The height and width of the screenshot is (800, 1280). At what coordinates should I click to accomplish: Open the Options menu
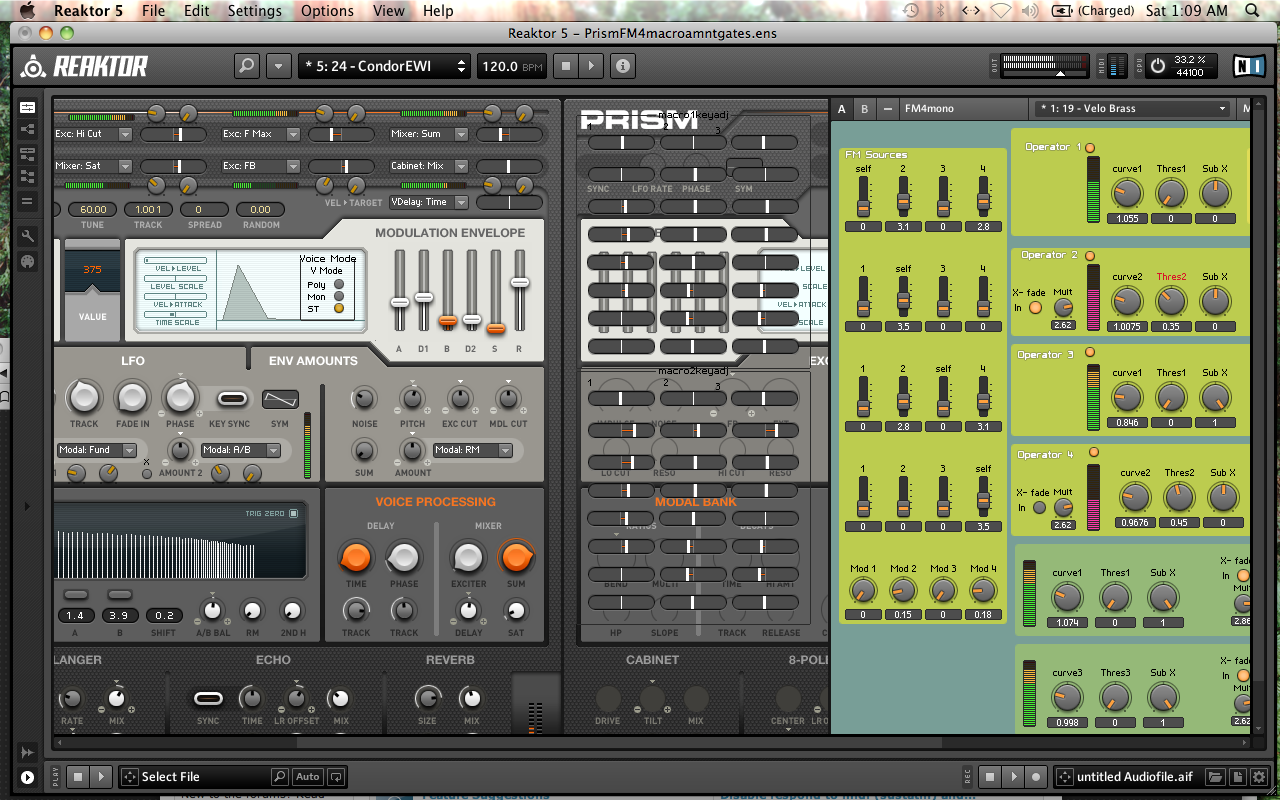click(x=327, y=11)
